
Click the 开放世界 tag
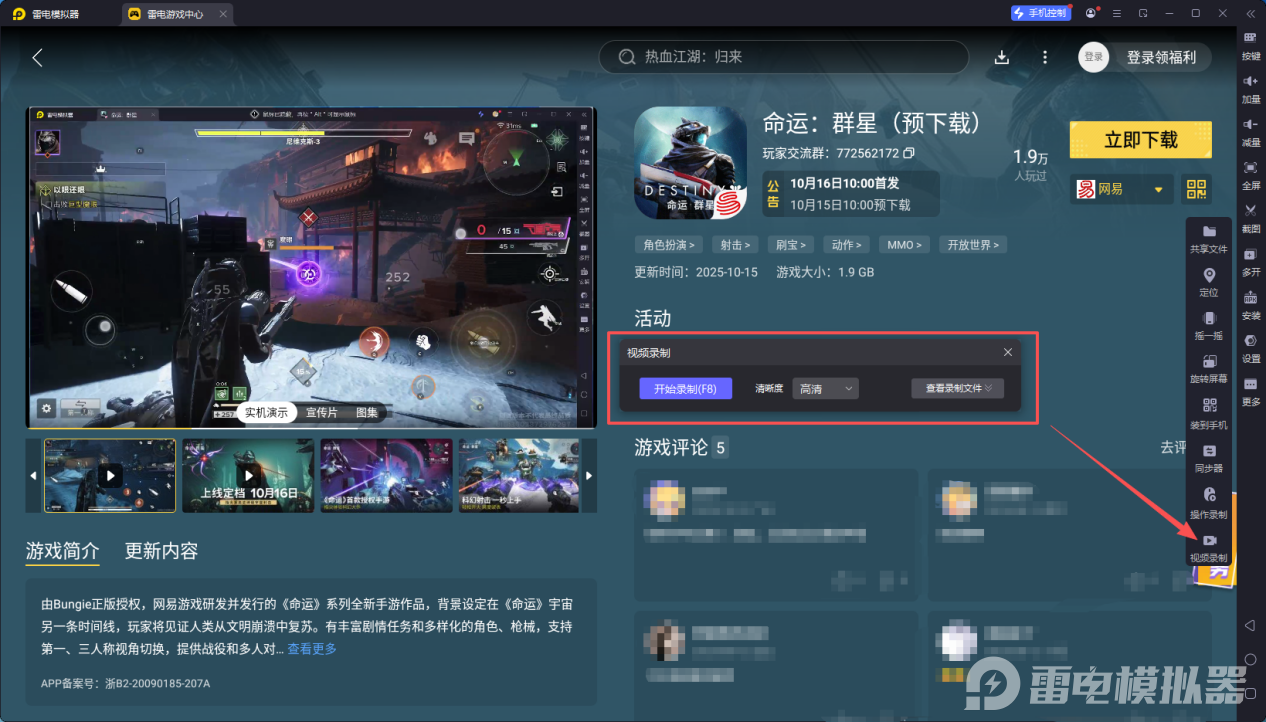(x=973, y=244)
